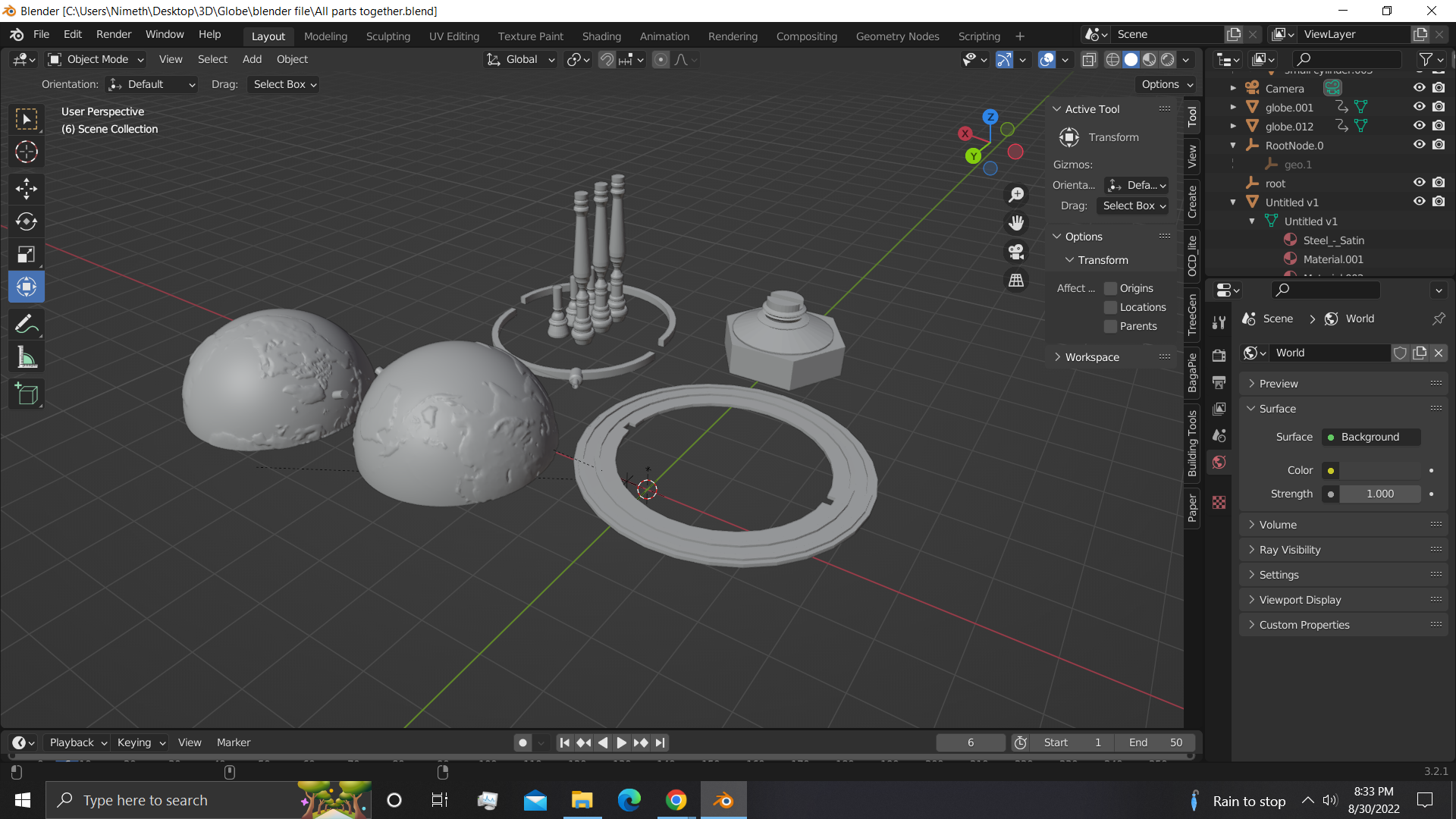Viewport: 1456px width, 819px height.
Task: Click the current frame field in the timeline
Action: 970,742
